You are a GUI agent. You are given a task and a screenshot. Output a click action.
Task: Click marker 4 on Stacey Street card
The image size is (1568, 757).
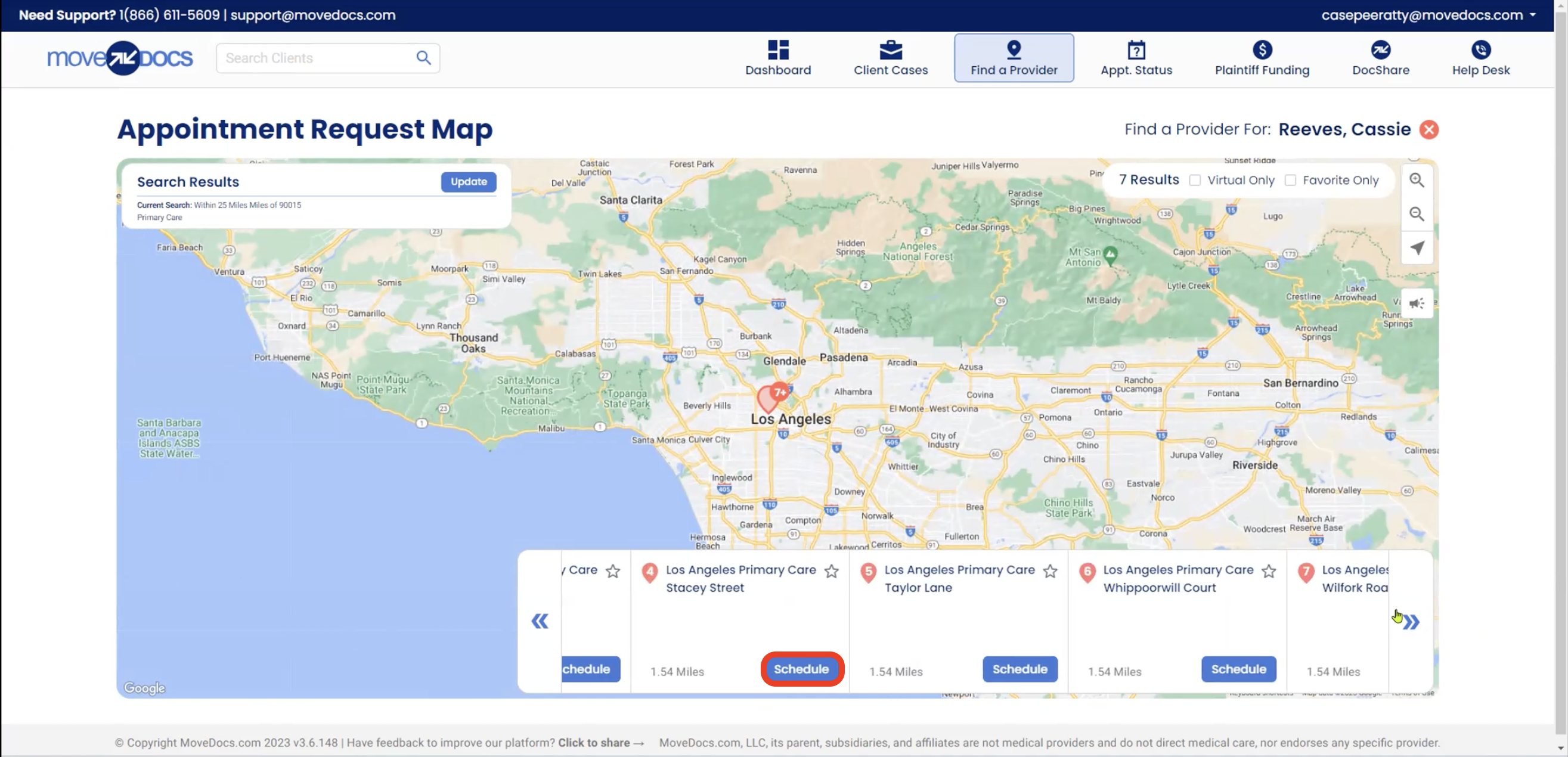click(649, 573)
